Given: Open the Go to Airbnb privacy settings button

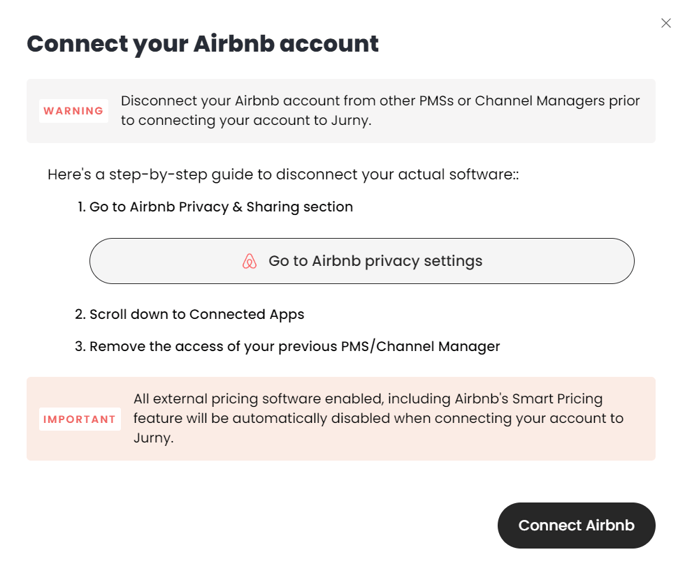Looking at the screenshot, I should click(362, 261).
